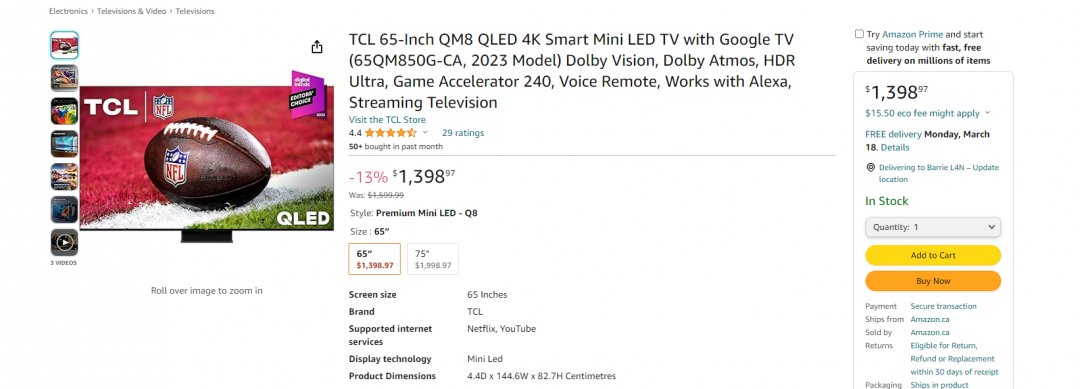Select the colorful third image thumbnail
This screenshot has width=1080, height=389.
tap(64, 111)
